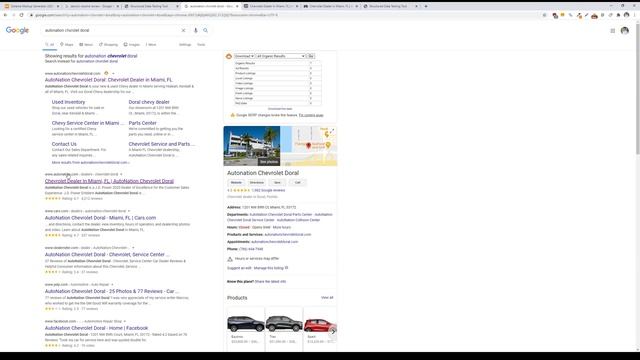Open the Facebook AutoNation Chevrolet Doral result
Image resolution: width=640 pixels, height=360 pixels.
coord(96,328)
